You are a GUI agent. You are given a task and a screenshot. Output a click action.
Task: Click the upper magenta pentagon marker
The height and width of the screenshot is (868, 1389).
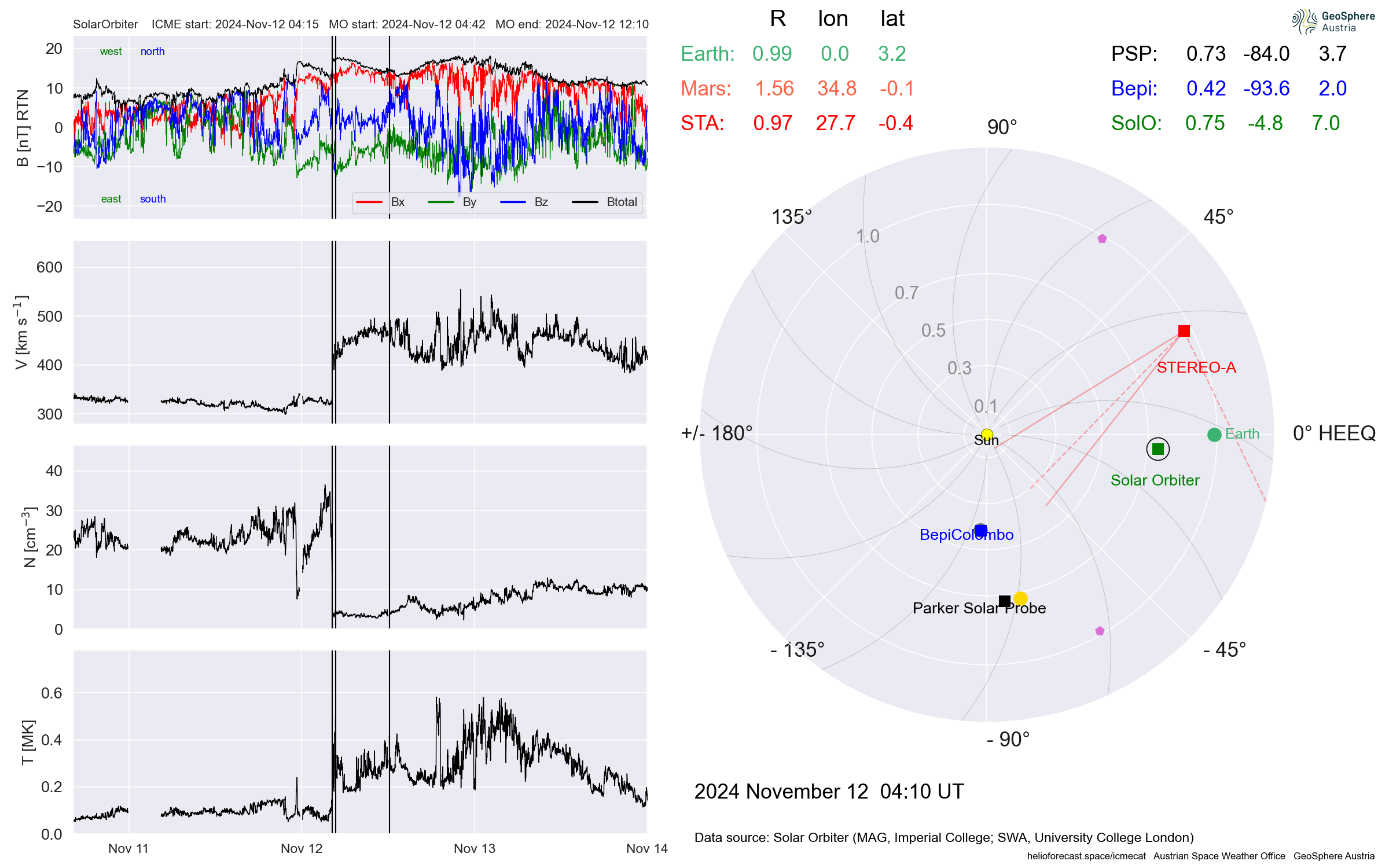coord(1102,238)
